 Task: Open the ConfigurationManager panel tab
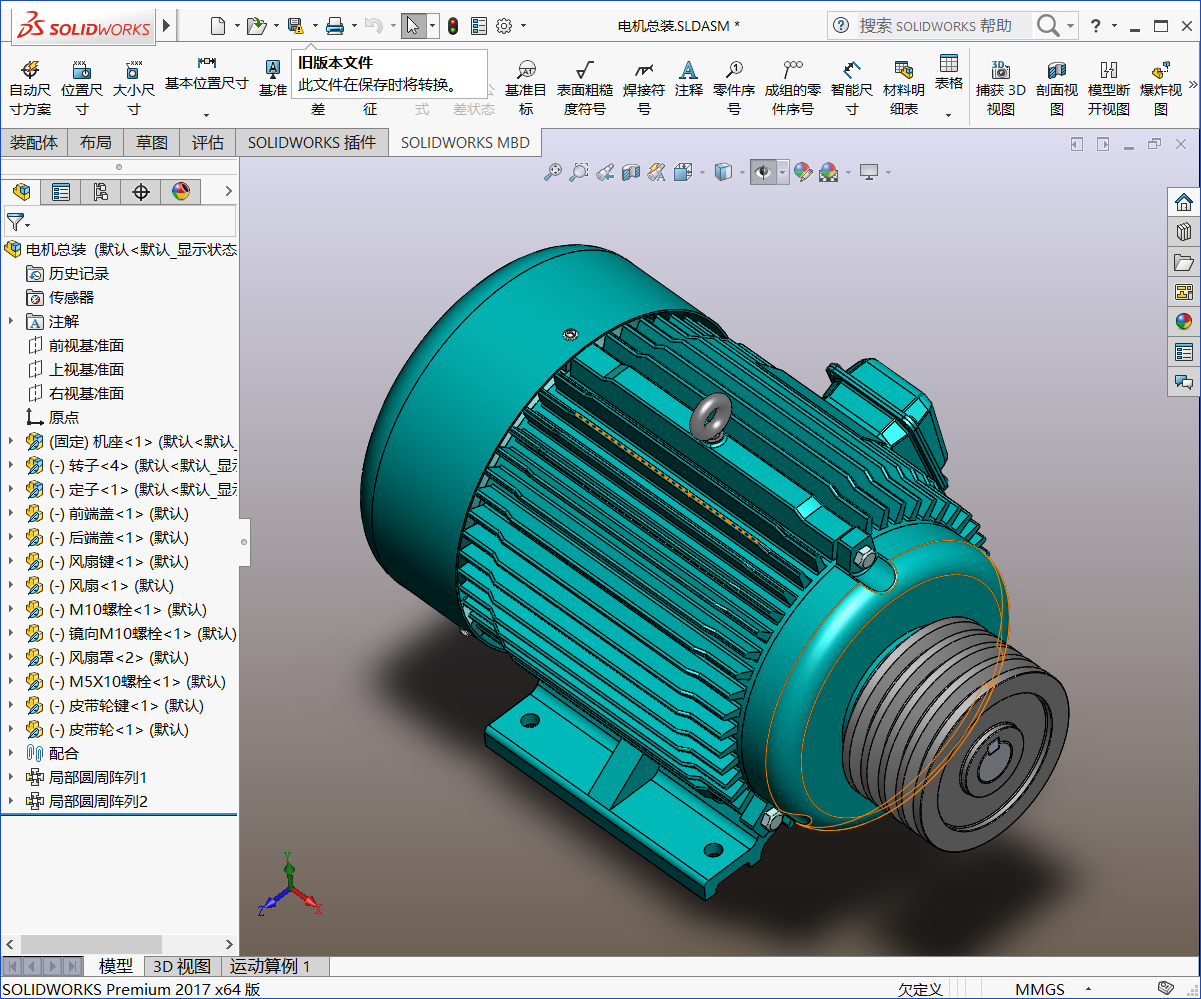pos(100,192)
